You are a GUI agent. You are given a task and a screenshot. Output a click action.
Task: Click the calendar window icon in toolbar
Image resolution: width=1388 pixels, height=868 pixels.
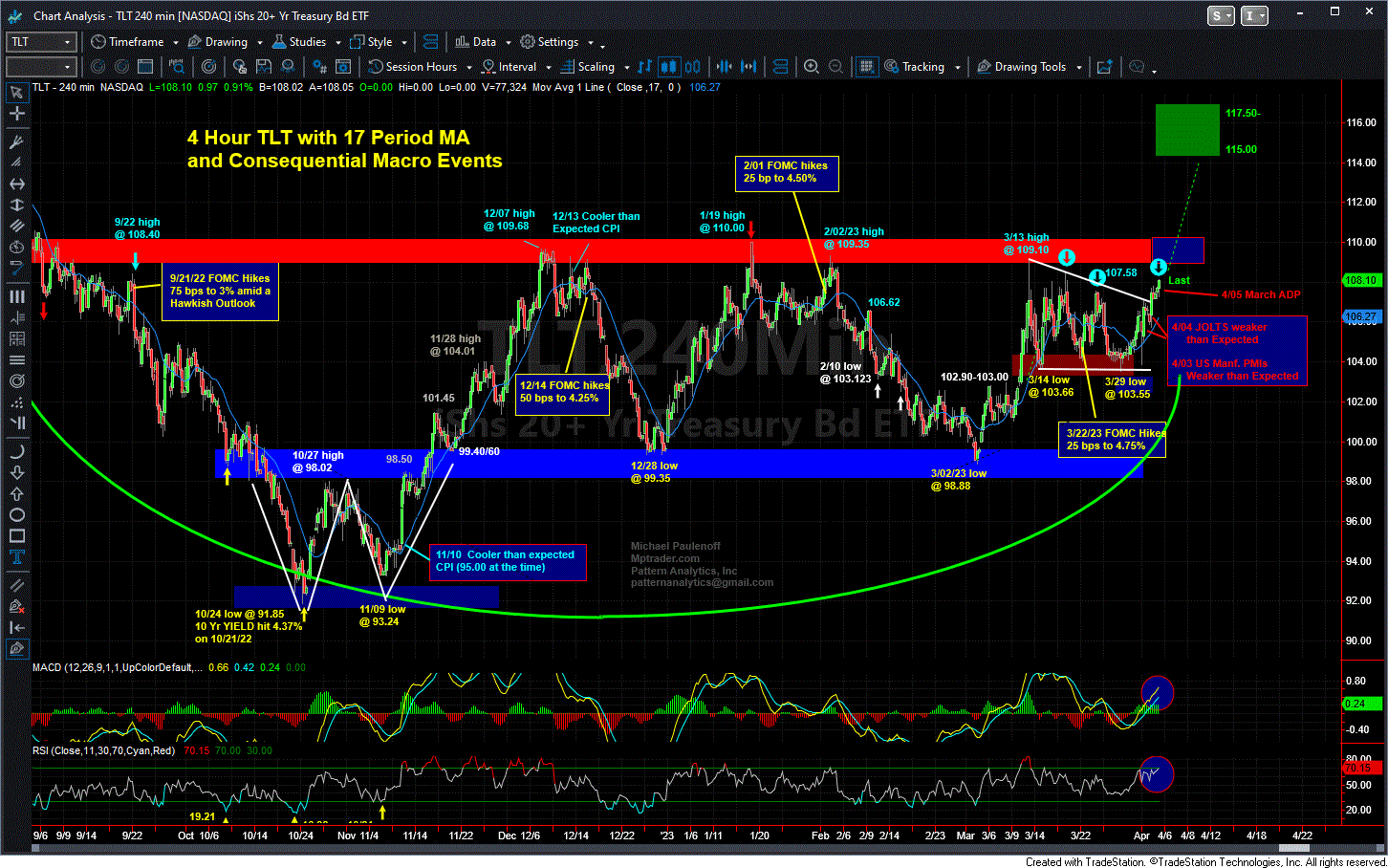145,67
